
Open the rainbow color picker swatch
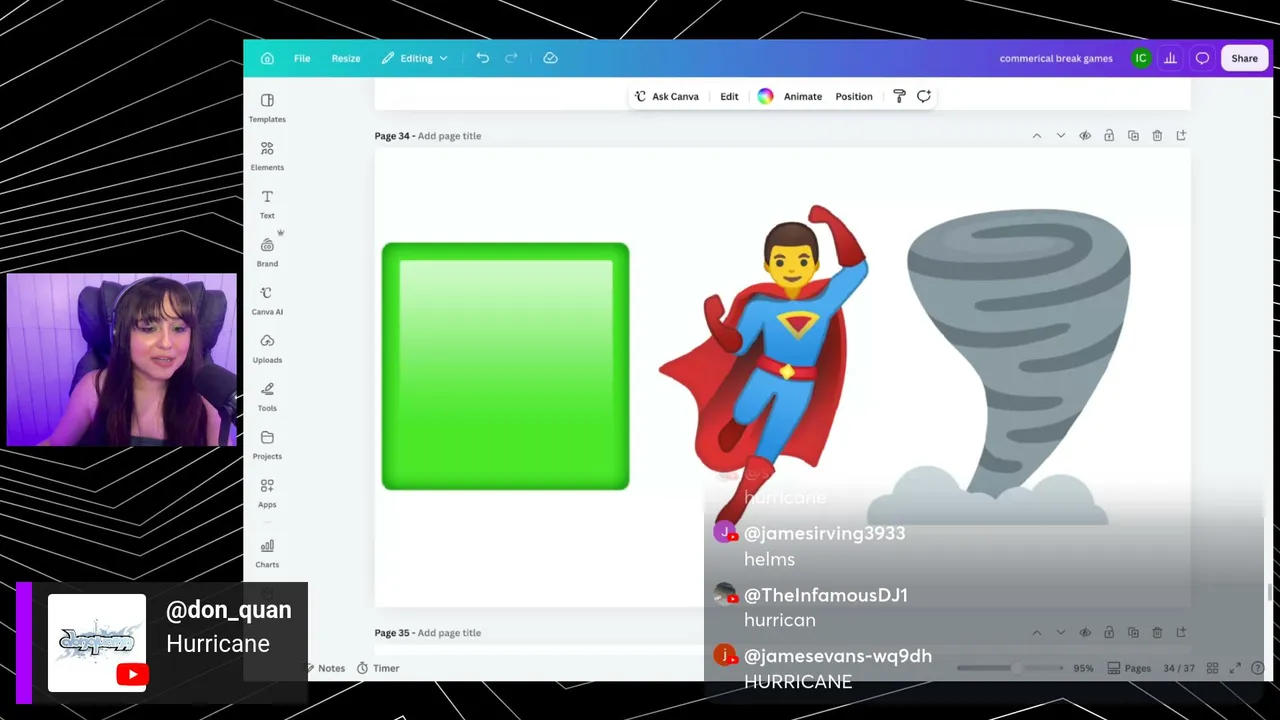pyautogui.click(x=765, y=96)
